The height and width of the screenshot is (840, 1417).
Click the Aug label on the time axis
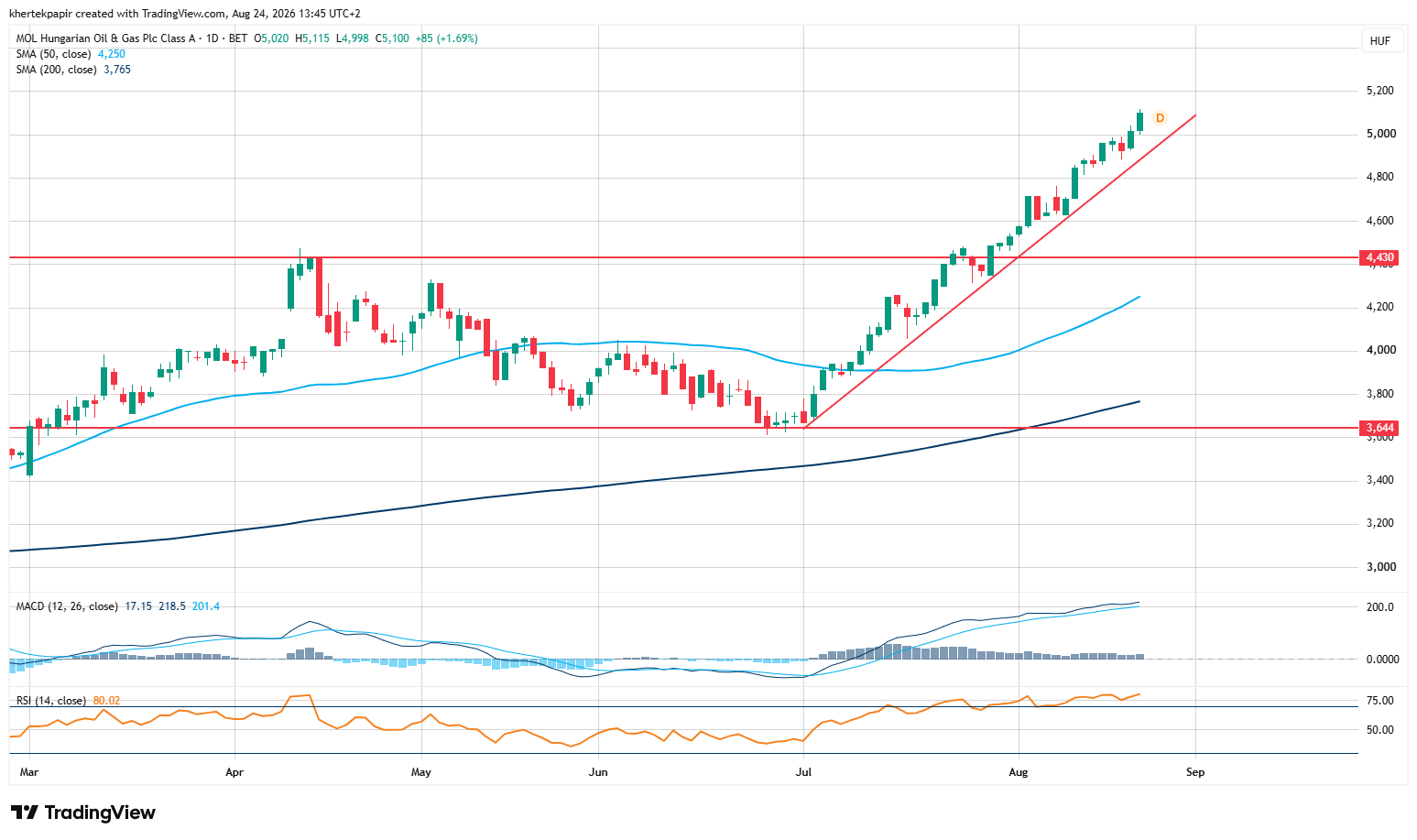[1019, 772]
